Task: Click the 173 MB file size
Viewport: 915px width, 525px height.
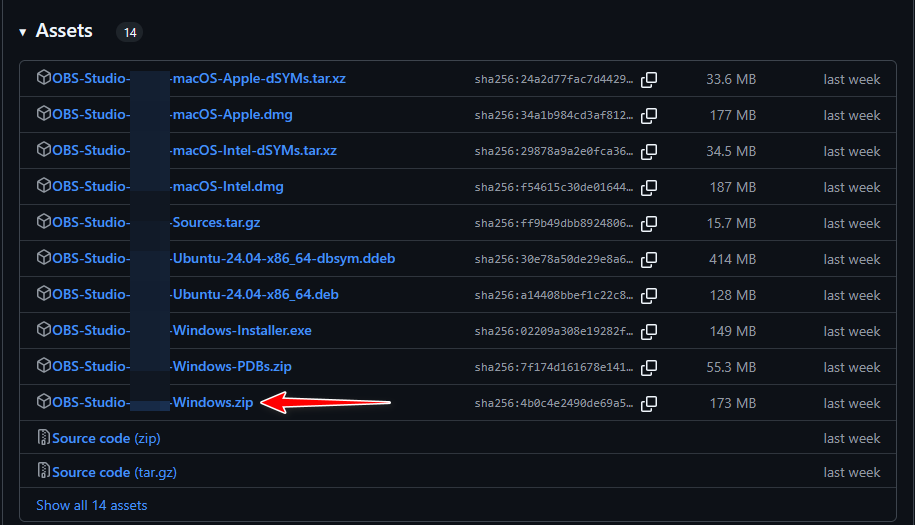Action: click(733, 403)
